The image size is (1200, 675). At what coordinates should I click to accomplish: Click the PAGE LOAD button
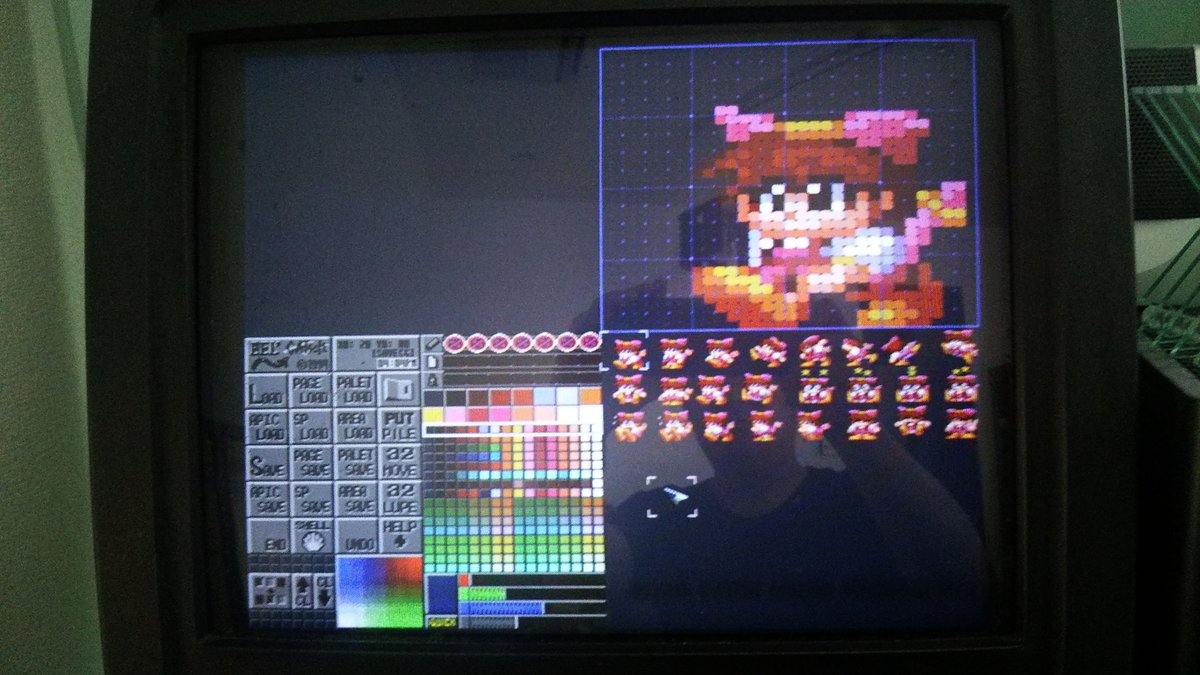tap(311, 391)
